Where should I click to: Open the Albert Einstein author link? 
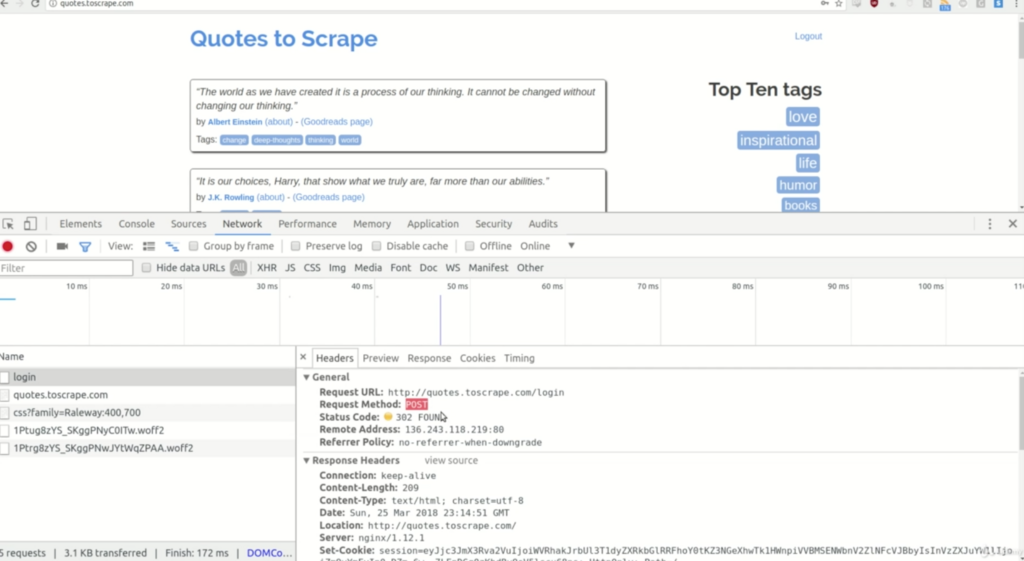point(234,121)
